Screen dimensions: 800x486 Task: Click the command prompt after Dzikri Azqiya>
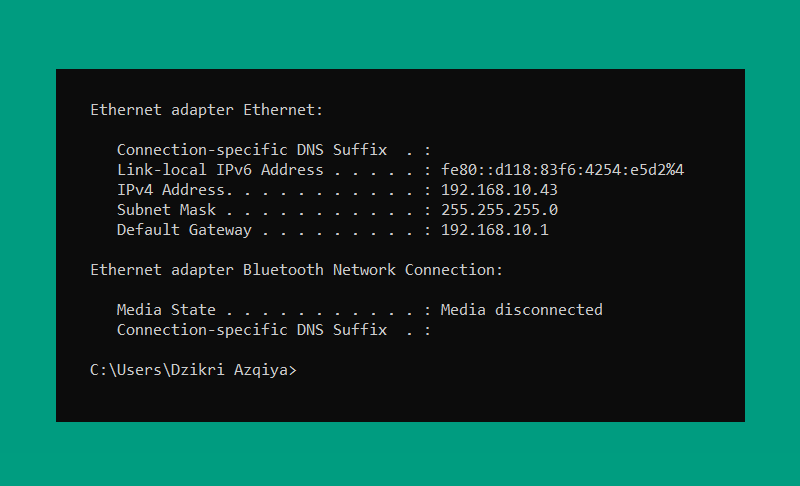point(304,370)
